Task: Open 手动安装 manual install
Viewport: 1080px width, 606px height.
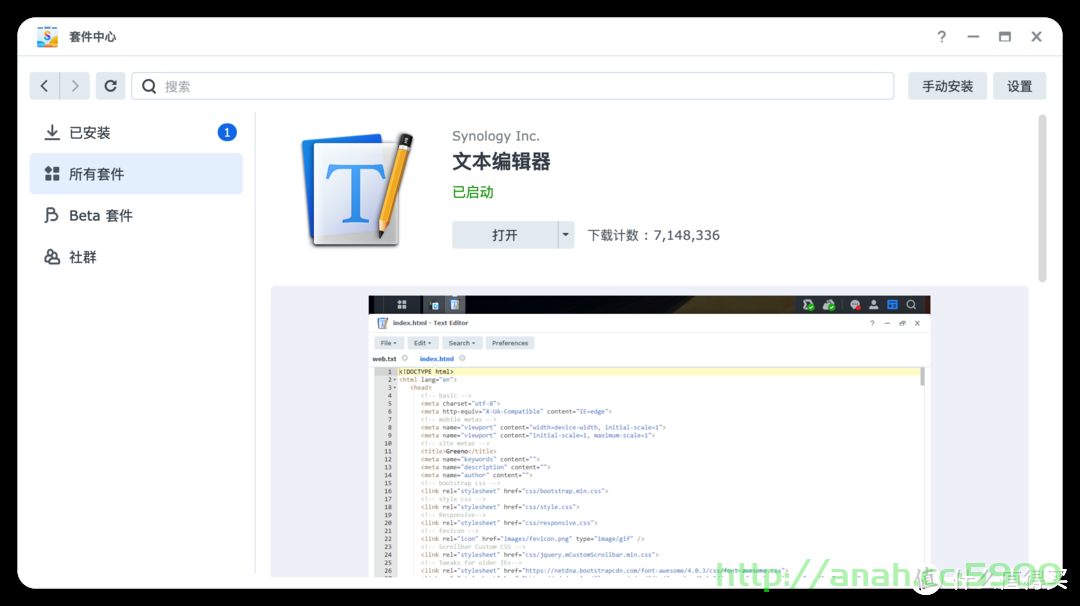Action: 947,86
